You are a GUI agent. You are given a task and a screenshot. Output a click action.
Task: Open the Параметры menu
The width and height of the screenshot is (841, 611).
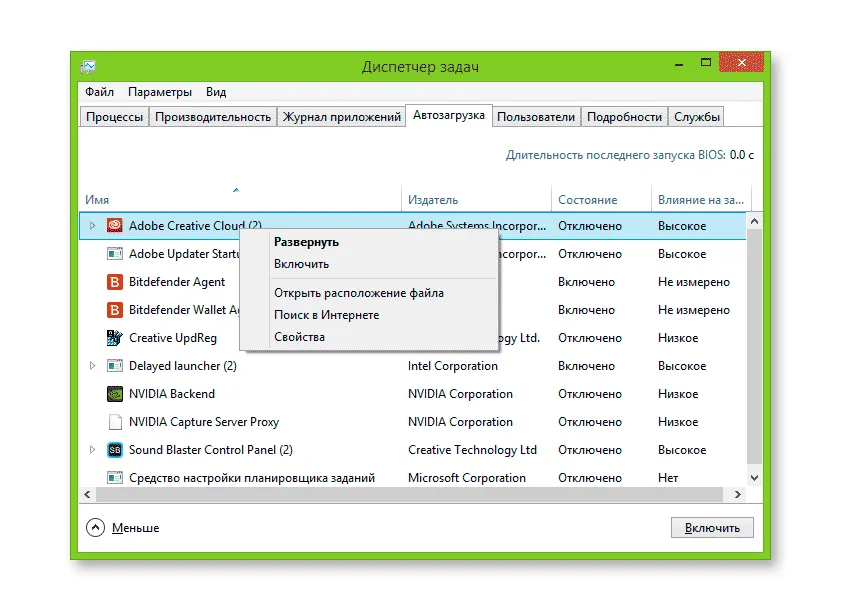(x=160, y=92)
